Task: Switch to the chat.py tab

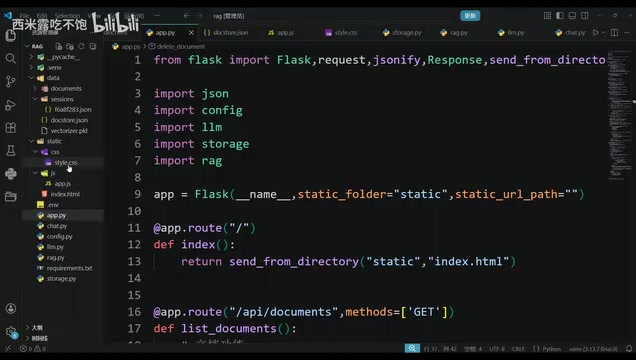Action: coord(569,32)
